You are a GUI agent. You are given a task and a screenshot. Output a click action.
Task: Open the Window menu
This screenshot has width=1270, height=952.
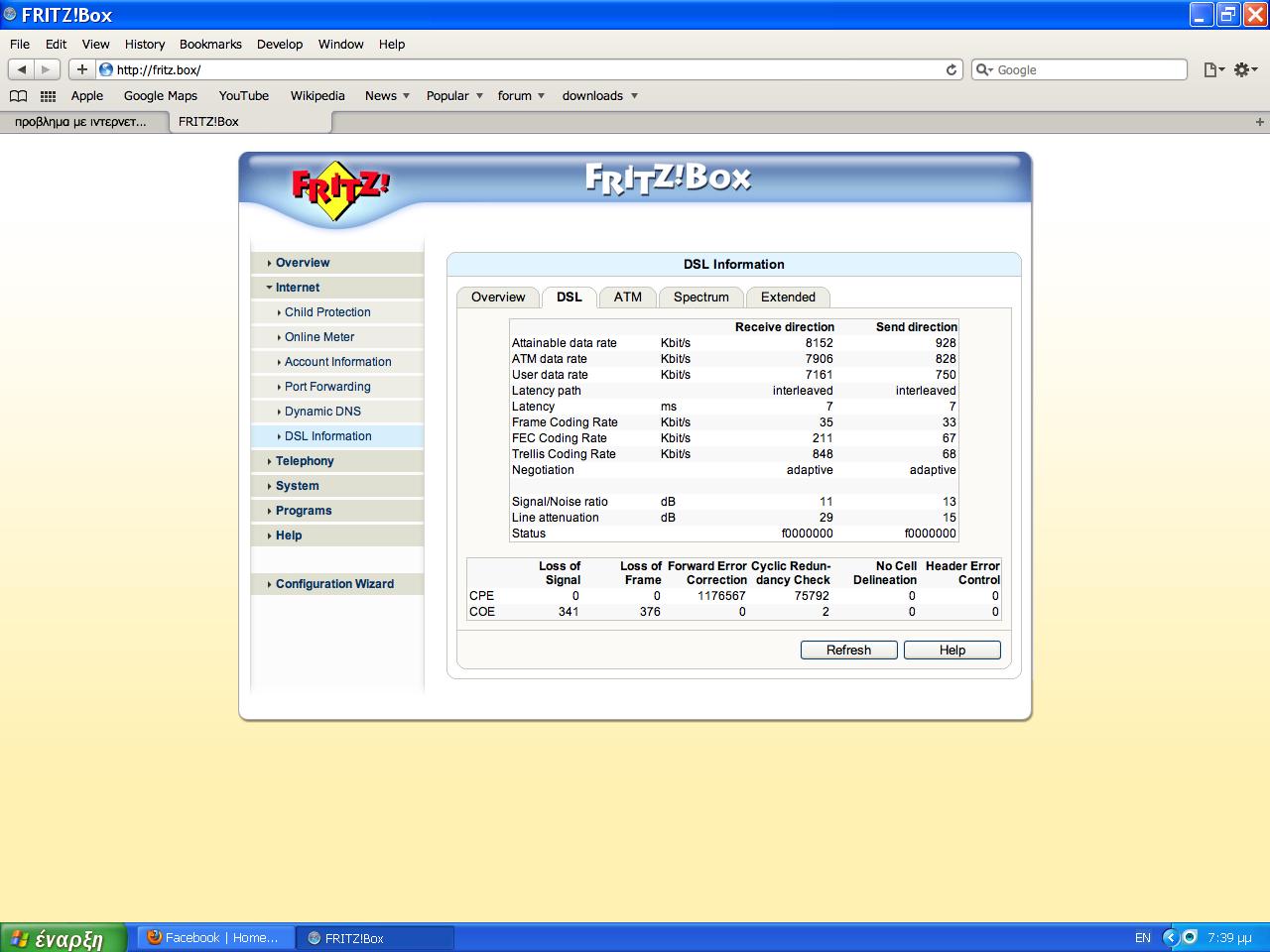point(340,44)
